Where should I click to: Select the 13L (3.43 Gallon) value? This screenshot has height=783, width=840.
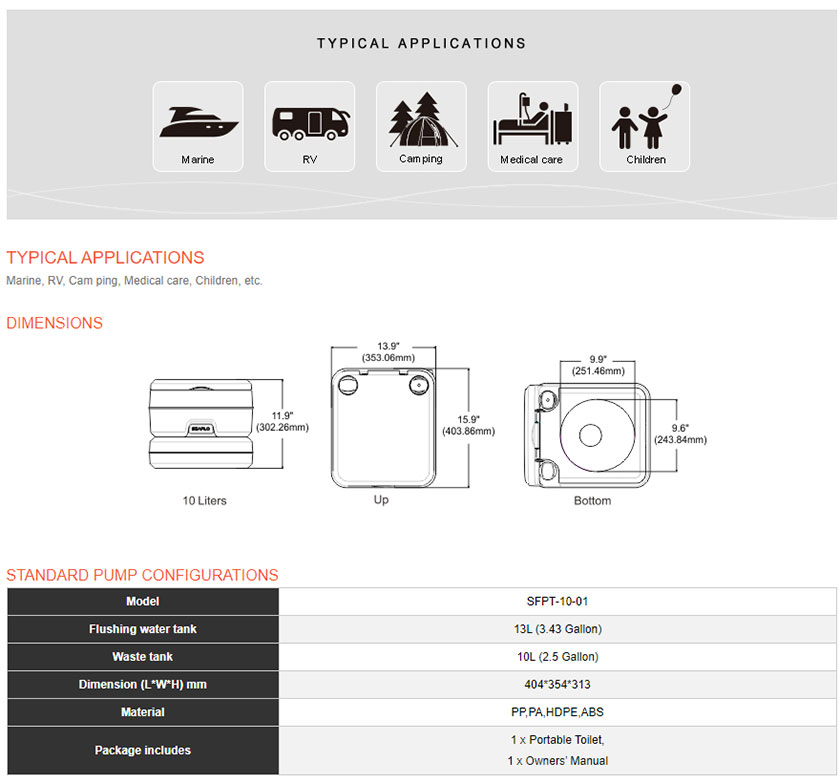pos(558,629)
